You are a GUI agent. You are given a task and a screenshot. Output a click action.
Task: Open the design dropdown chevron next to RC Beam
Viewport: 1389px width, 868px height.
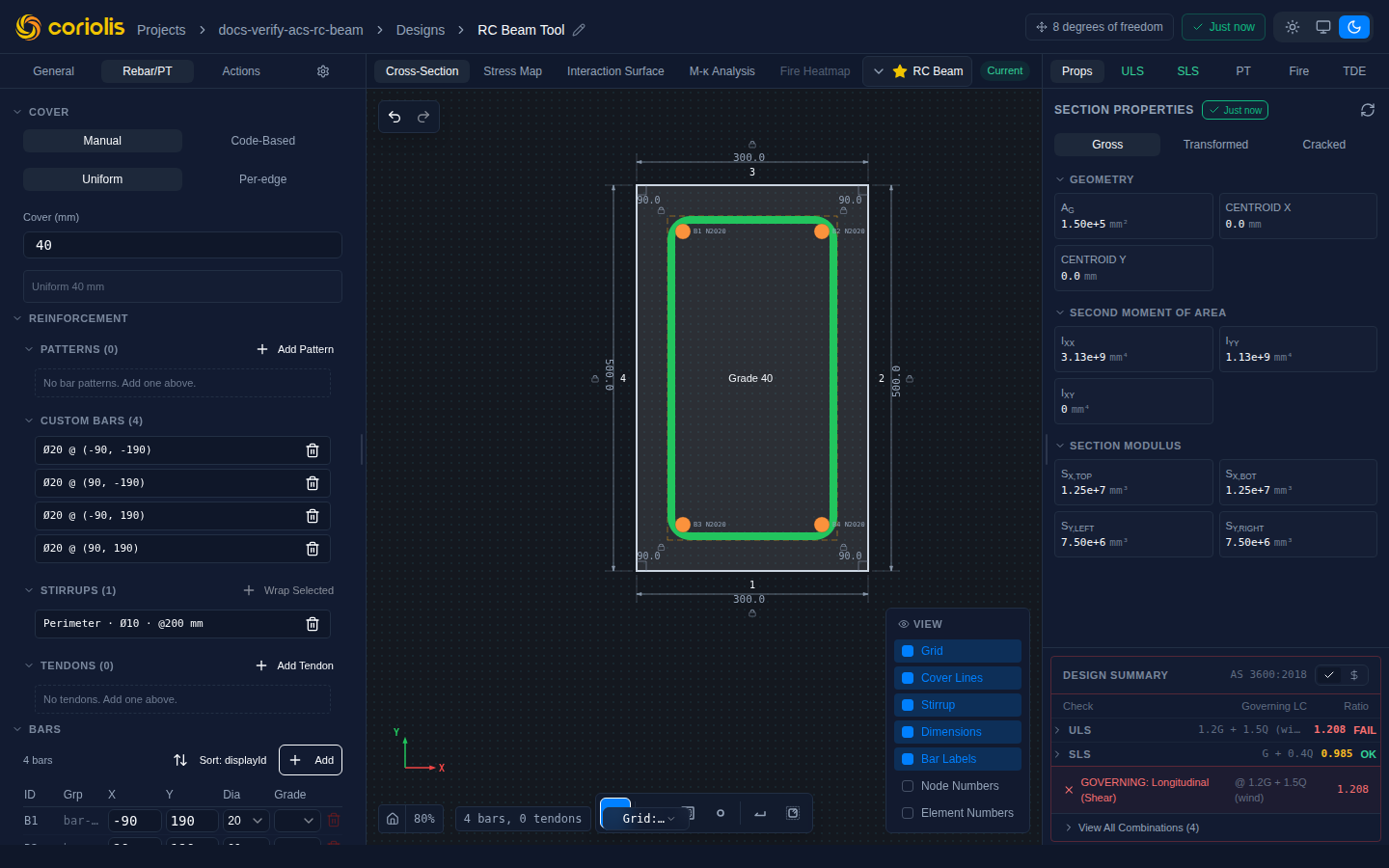click(879, 71)
